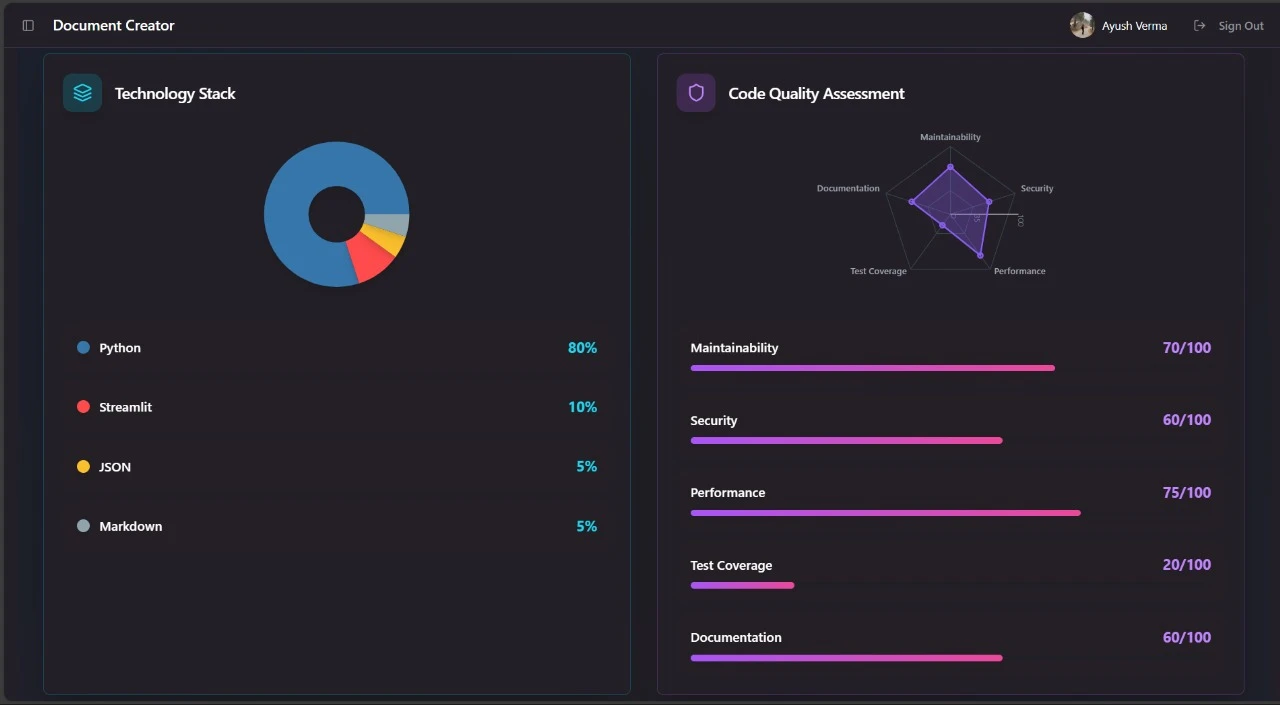Click Ayush Verma's profile avatar
1280x705 pixels.
point(1082,26)
